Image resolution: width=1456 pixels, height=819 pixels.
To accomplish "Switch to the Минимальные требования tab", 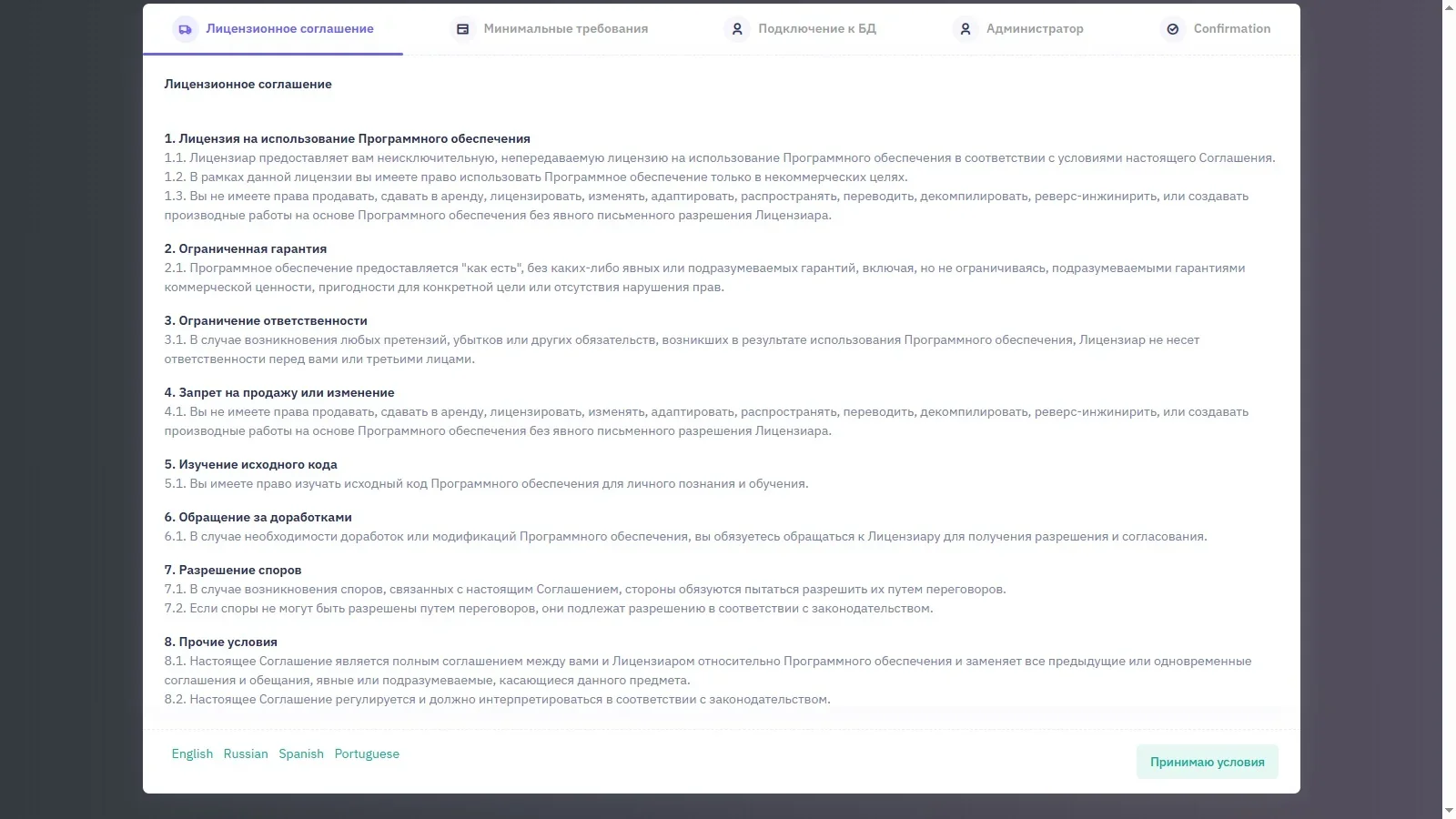I will click(x=550, y=29).
